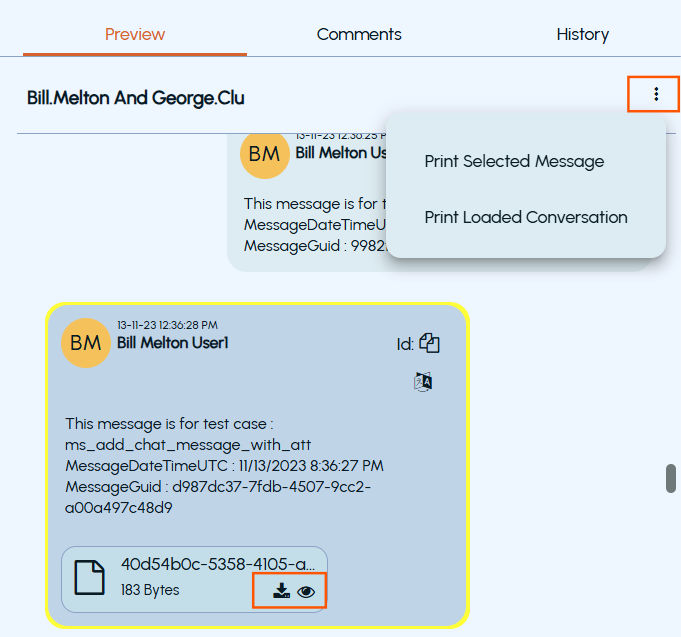The width and height of the screenshot is (681, 637).
Task: Select the highlighted Bill Melton User1 message
Action: coord(257,465)
